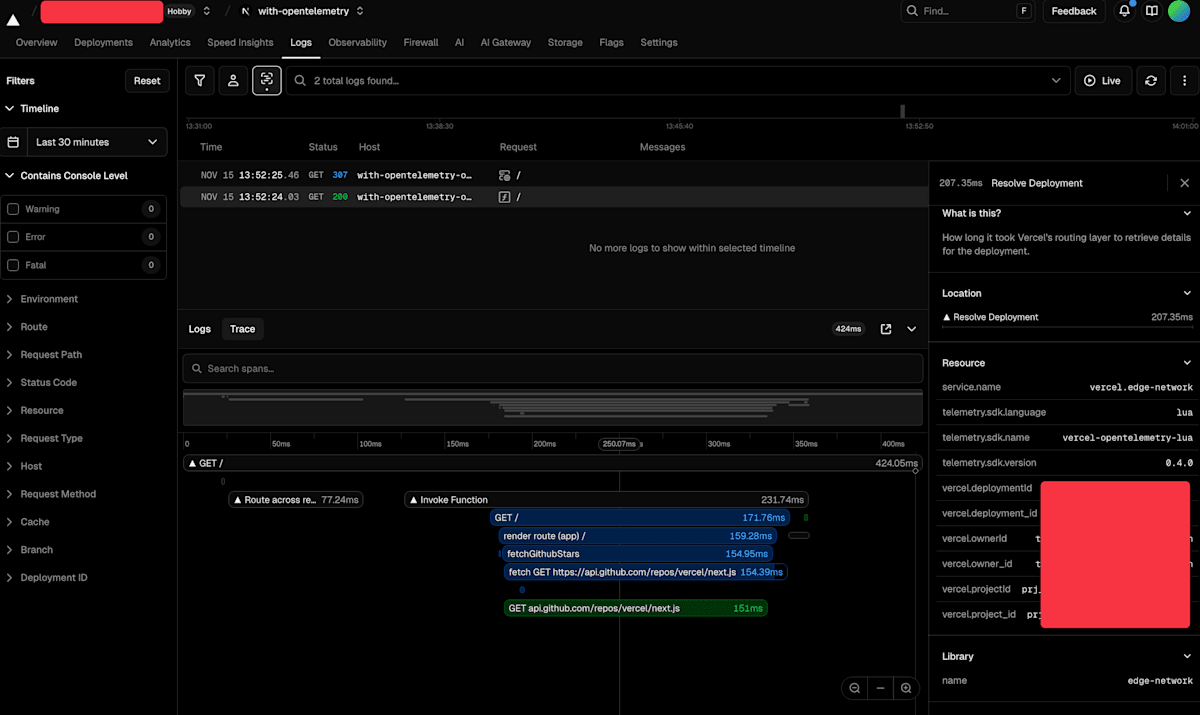Click the Feedback button
Viewport: 1200px width, 715px height.
click(1074, 11)
